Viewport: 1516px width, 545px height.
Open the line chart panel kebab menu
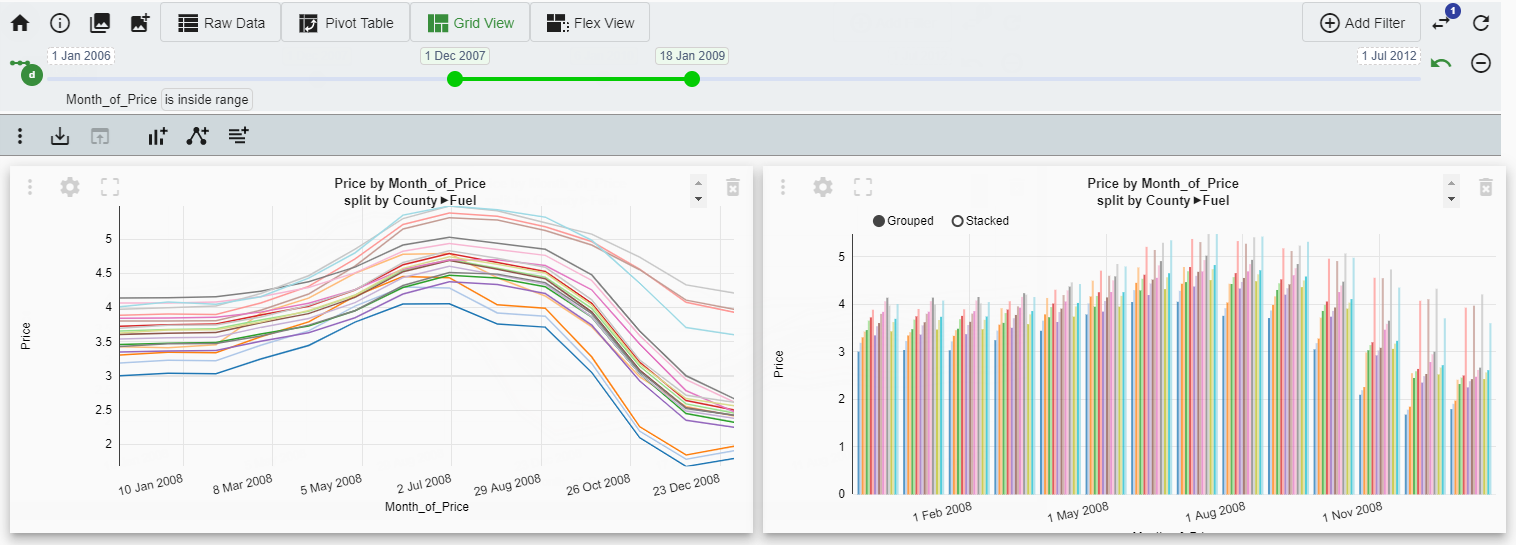tap(30, 187)
